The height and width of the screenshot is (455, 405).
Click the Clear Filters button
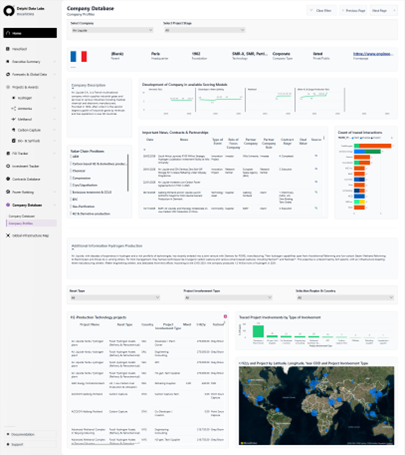pos(321,11)
